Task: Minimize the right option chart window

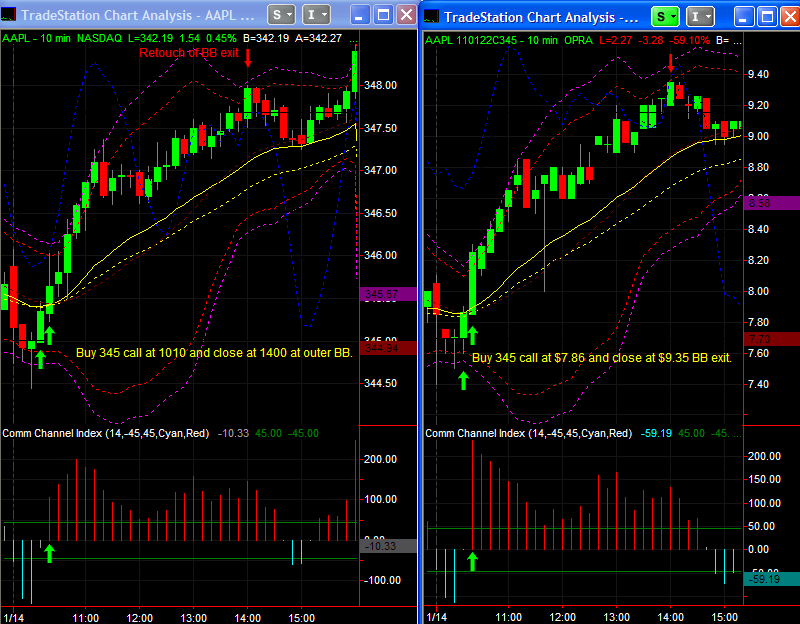Action: (743, 17)
